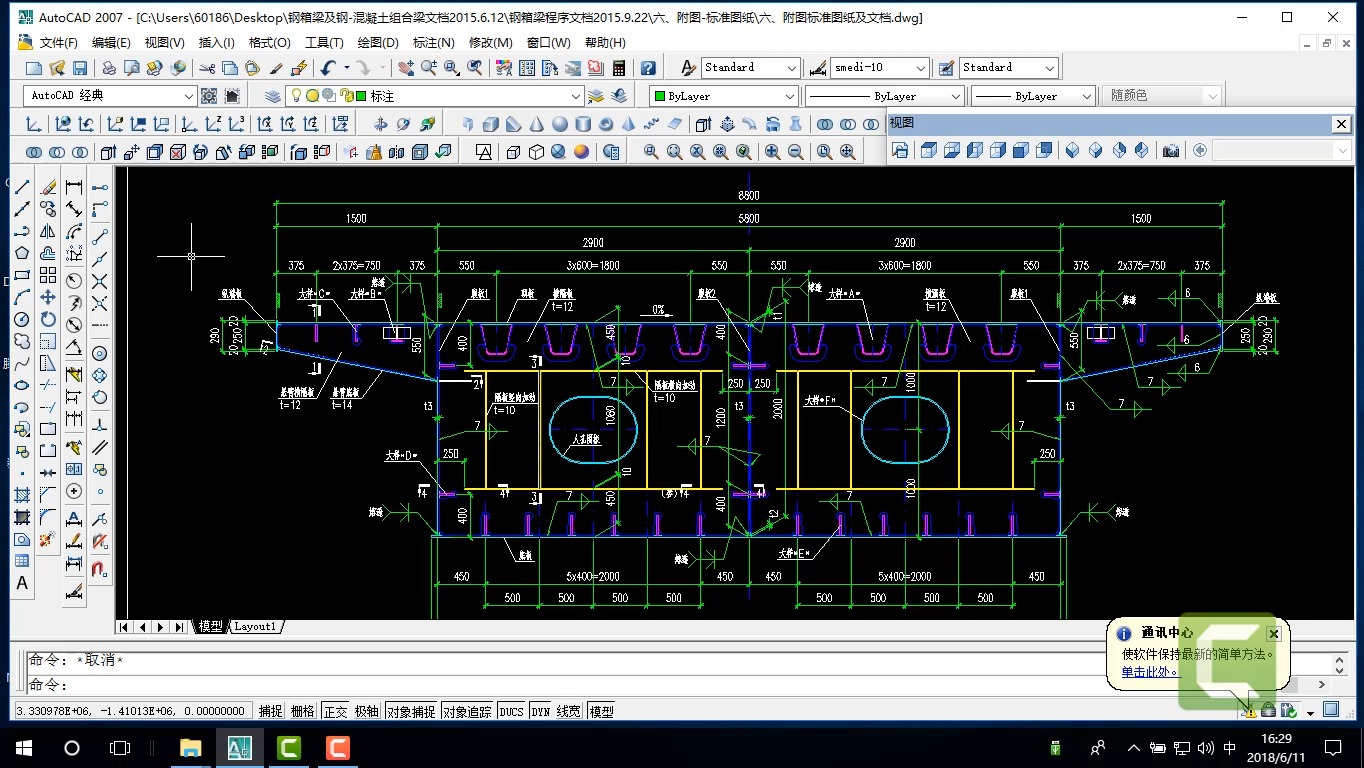Select the Rectangle draw tool
Viewport: 1364px width, 768px height.
[22, 275]
